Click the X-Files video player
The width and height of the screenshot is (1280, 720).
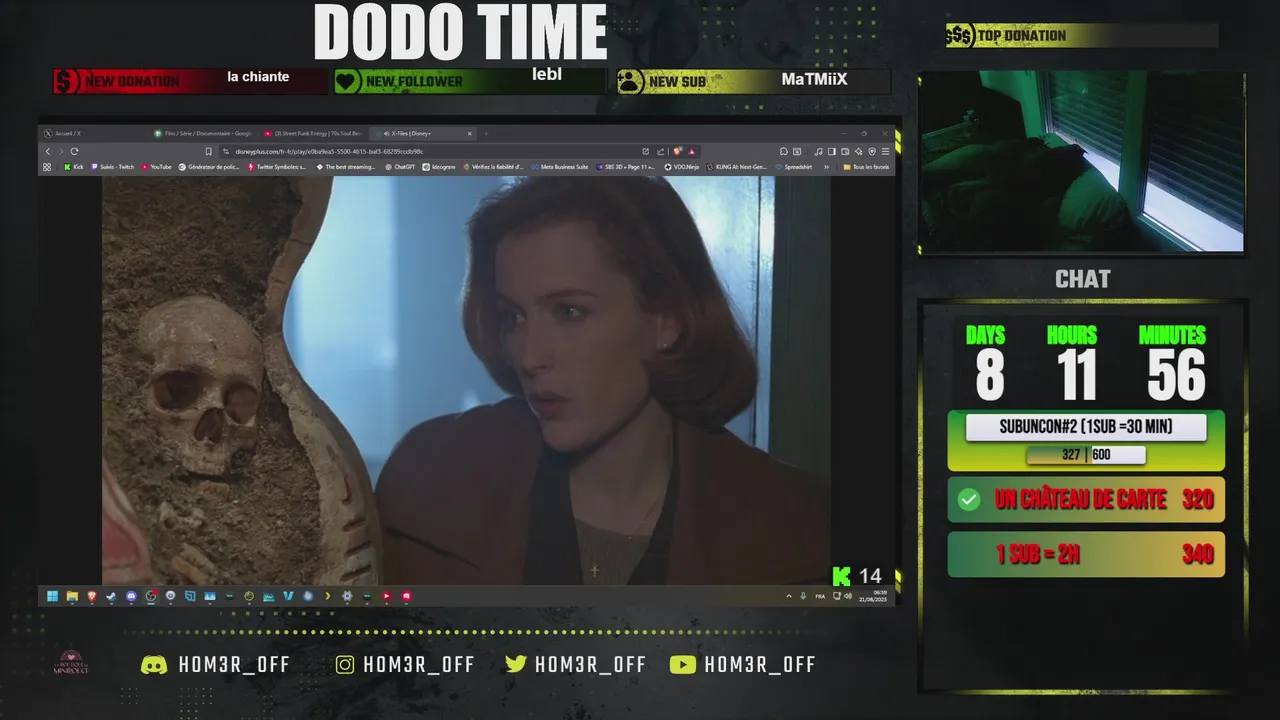466,380
